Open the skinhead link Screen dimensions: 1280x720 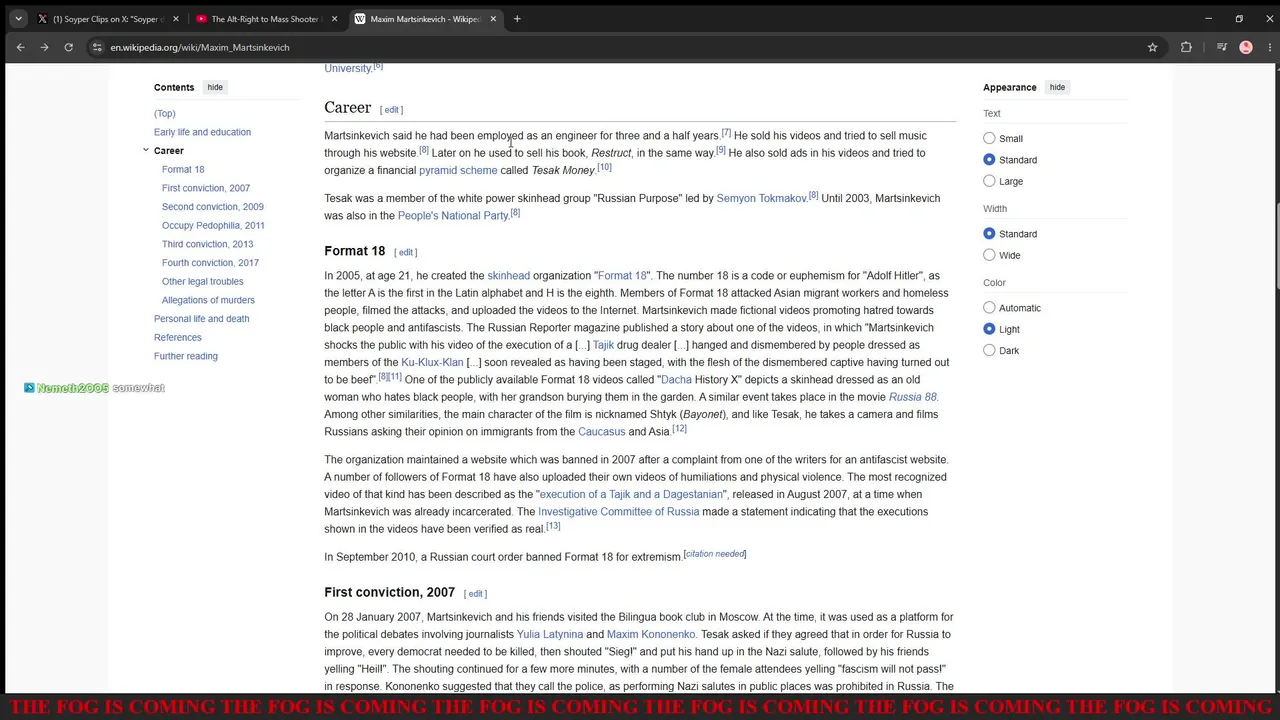tap(508, 276)
